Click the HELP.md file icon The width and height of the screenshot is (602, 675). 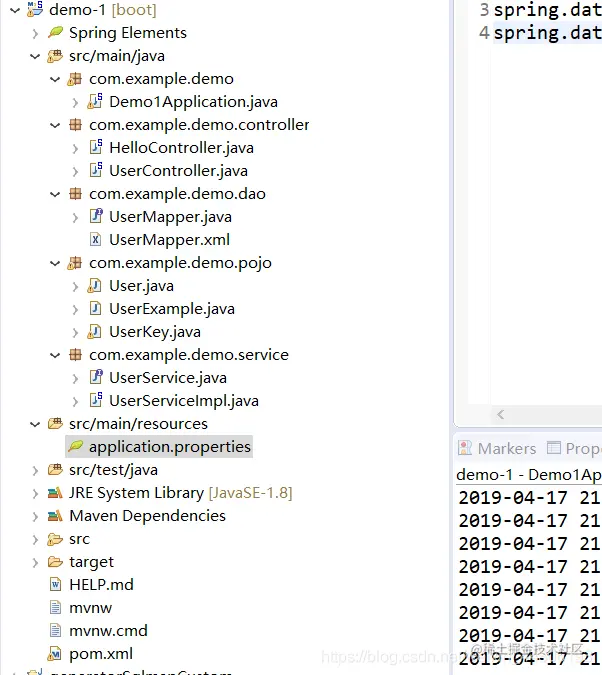(55, 585)
